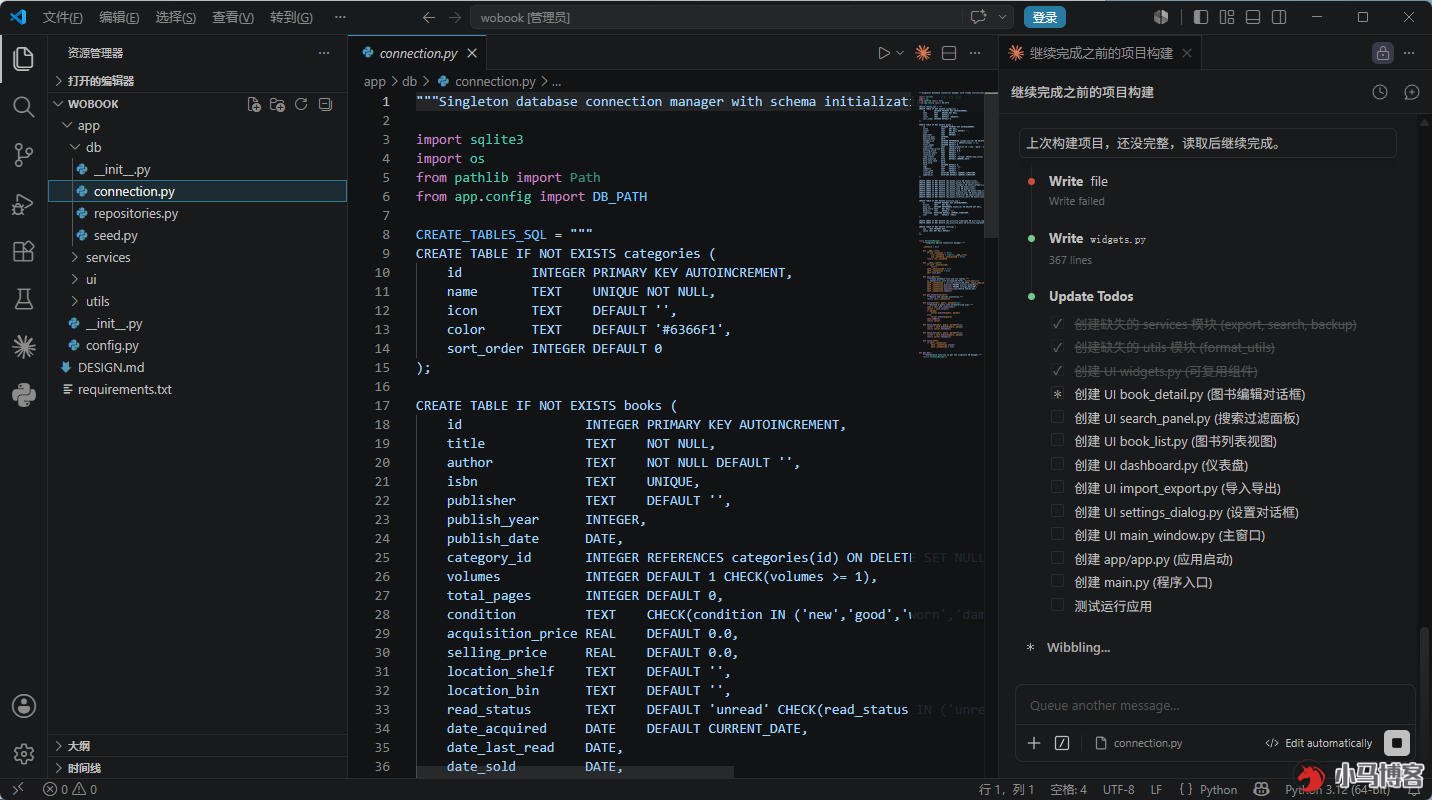1432x800 pixels.
Task: Open Run and Debug view
Action: (24, 204)
